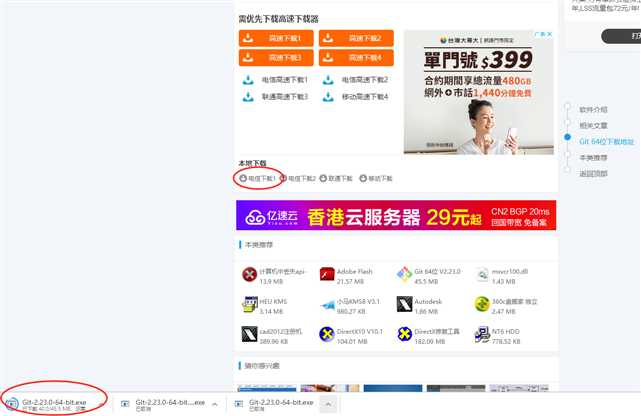Click the 移动下载 local download link
The width and height of the screenshot is (641, 416).
coord(376,178)
